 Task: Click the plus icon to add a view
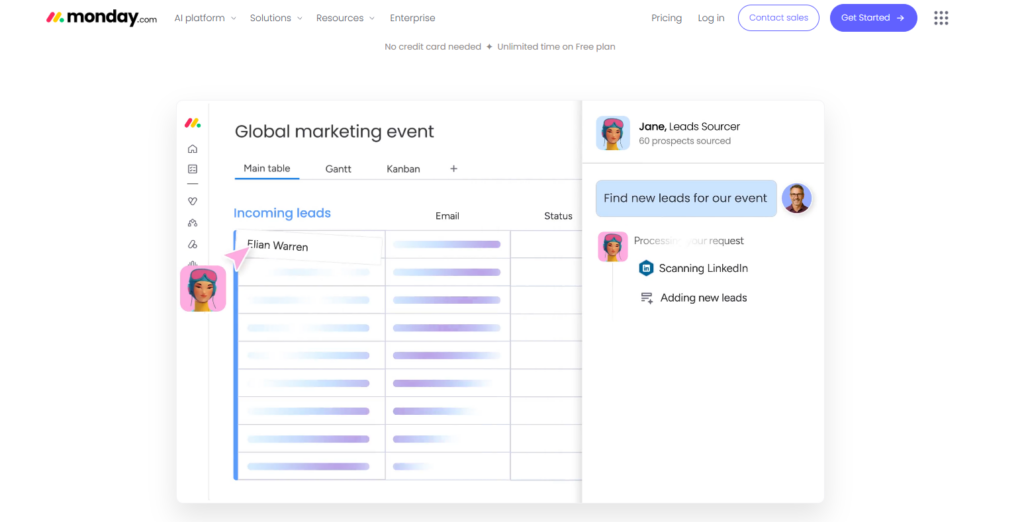point(453,169)
